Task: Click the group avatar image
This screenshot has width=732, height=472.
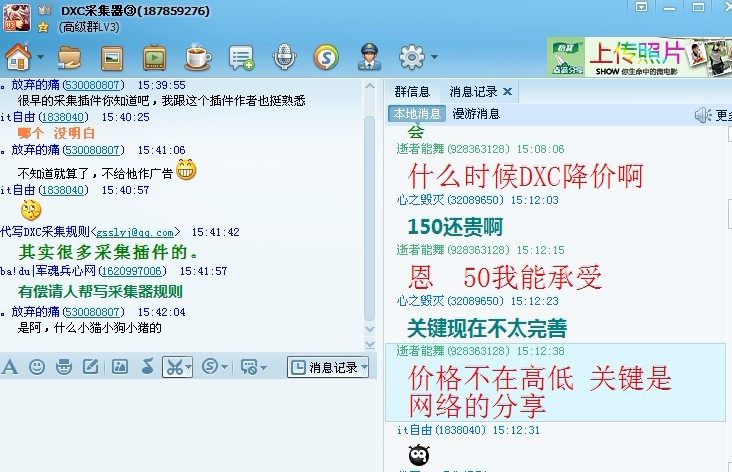Action: click(17, 18)
